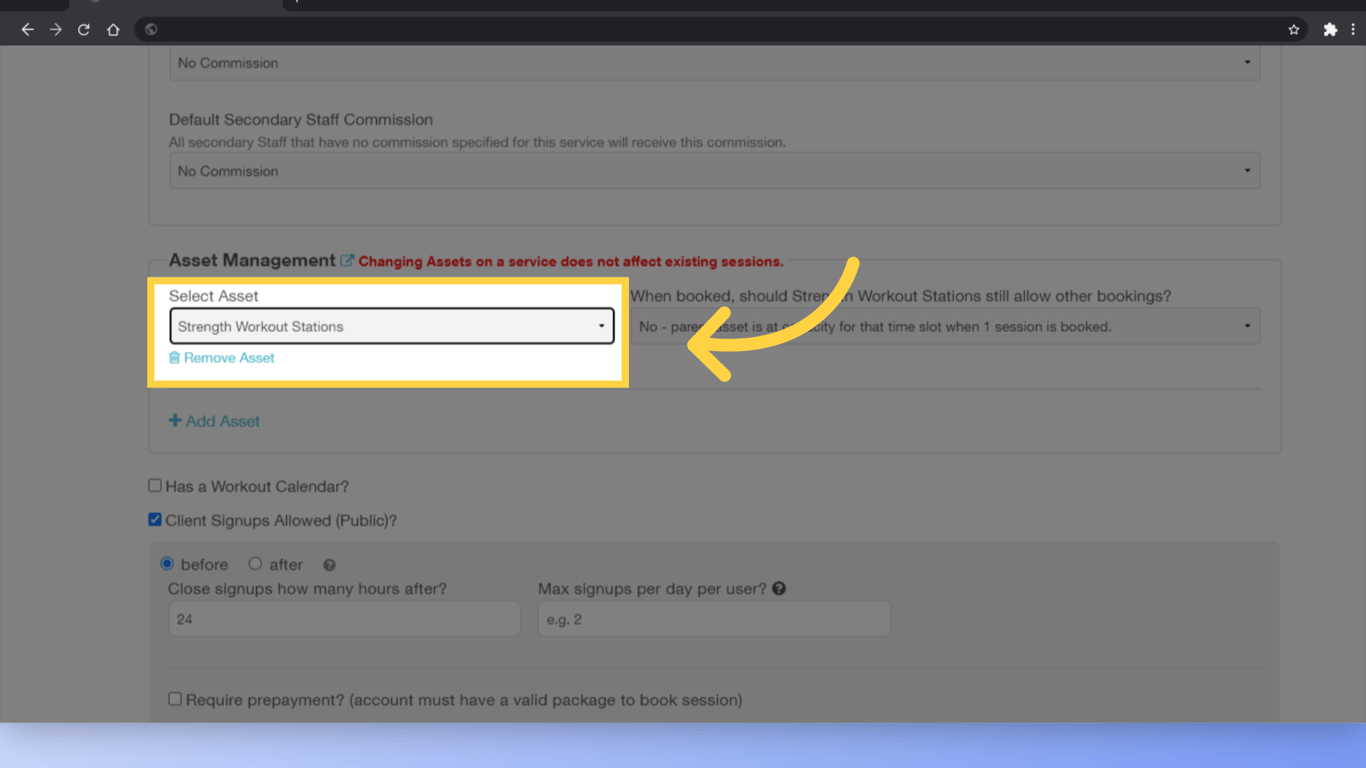Open the browser home page icon
1366x768 pixels.
click(113, 30)
